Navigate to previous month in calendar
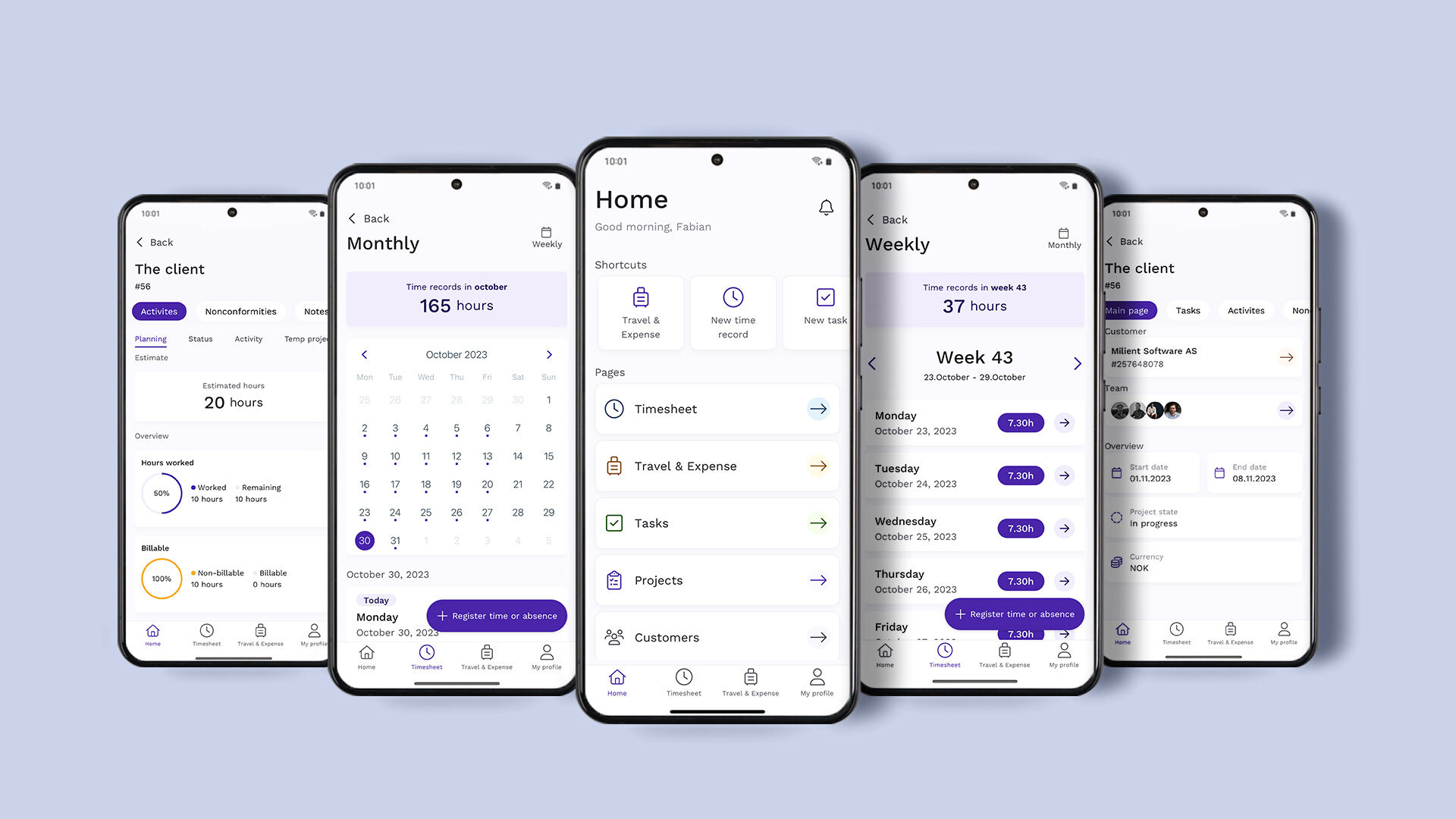Image resolution: width=1456 pixels, height=819 pixels. pyautogui.click(x=365, y=354)
